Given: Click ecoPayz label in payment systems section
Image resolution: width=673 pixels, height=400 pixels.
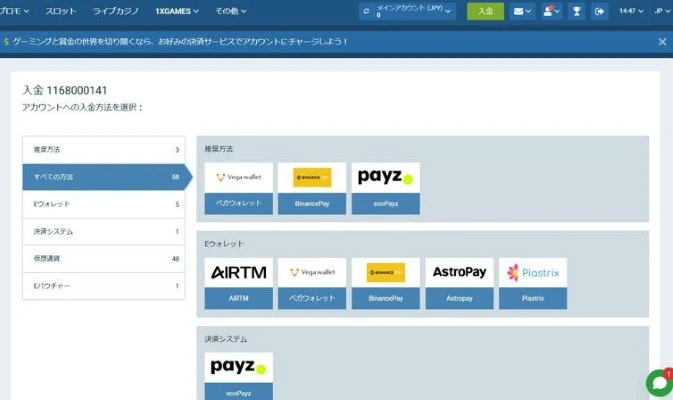Looking at the screenshot, I should (239, 393).
